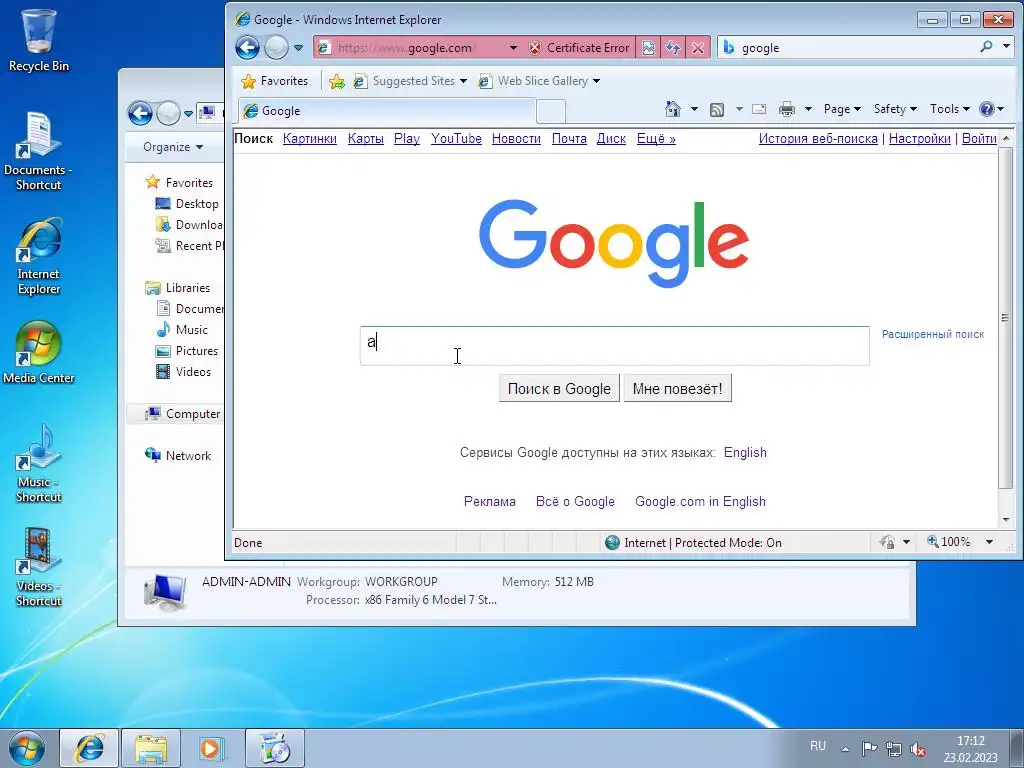Viewport: 1024px width, 768px height.
Task: Open the Home button dropdown arrow
Action: [694, 109]
